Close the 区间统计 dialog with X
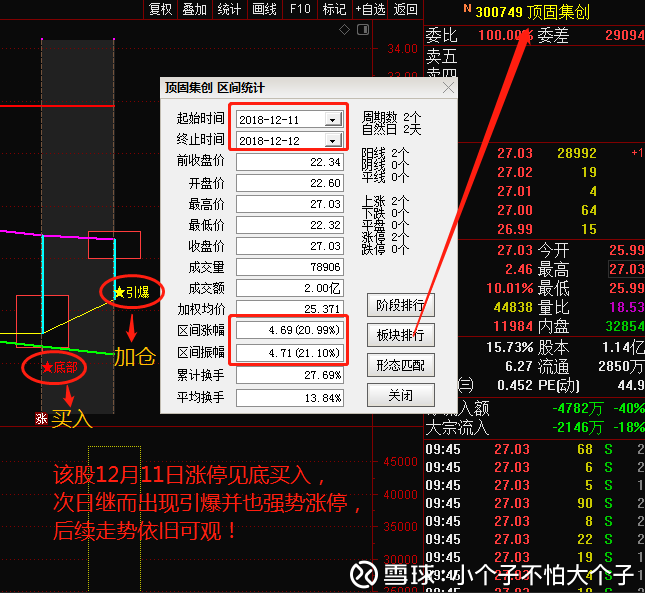The height and width of the screenshot is (593, 645). point(448,88)
